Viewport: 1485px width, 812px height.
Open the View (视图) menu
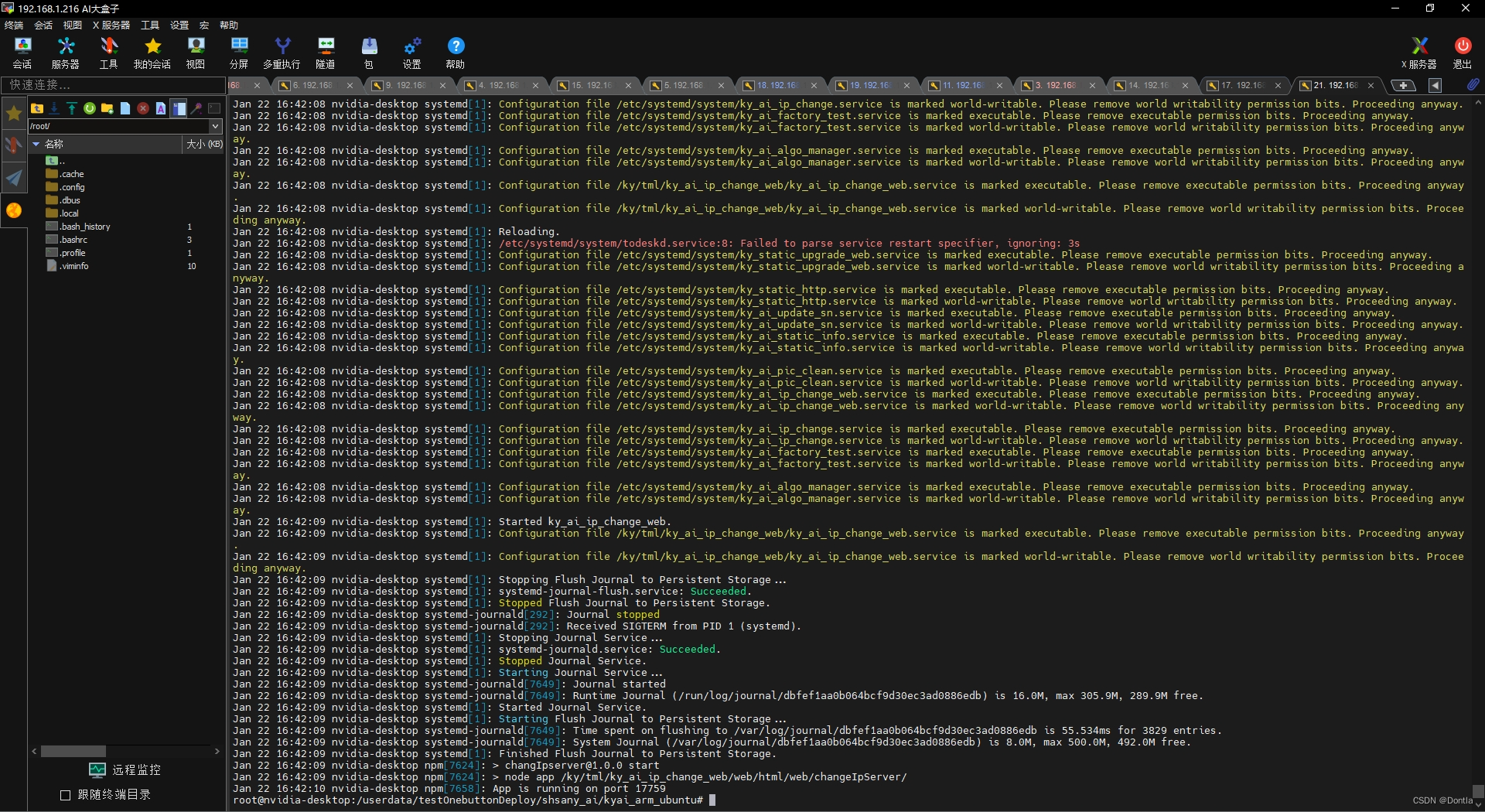(x=73, y=26)
